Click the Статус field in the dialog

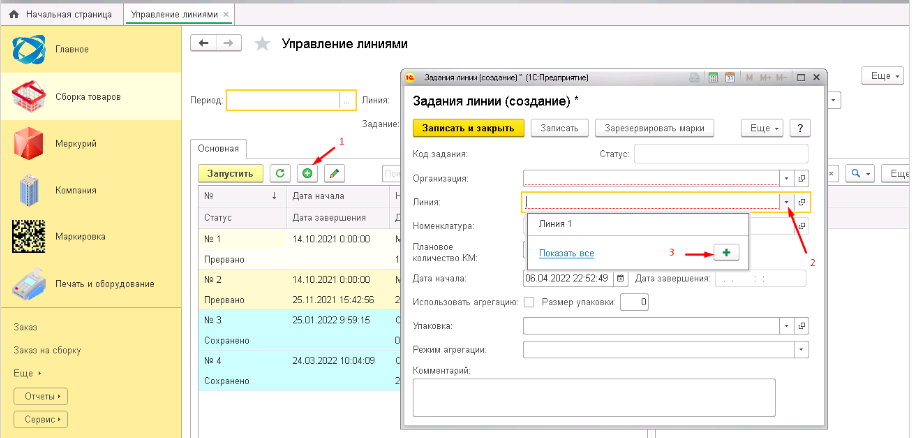[721, 154]
